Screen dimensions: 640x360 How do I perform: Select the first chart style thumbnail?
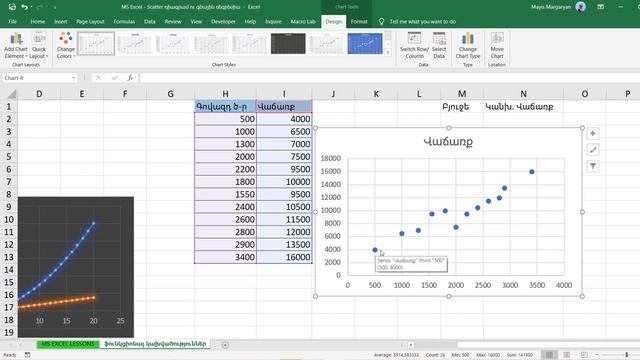(96, 44)
